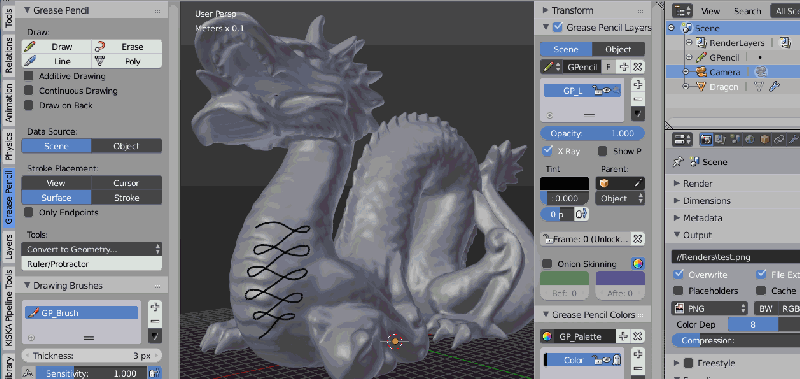800x379 pixels.
Task: Open the Render Layers properties tab icon
Action: [721, 139]
